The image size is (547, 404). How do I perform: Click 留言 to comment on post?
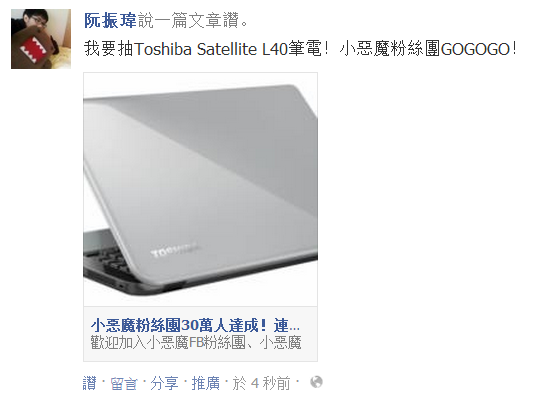click(124, 383)
